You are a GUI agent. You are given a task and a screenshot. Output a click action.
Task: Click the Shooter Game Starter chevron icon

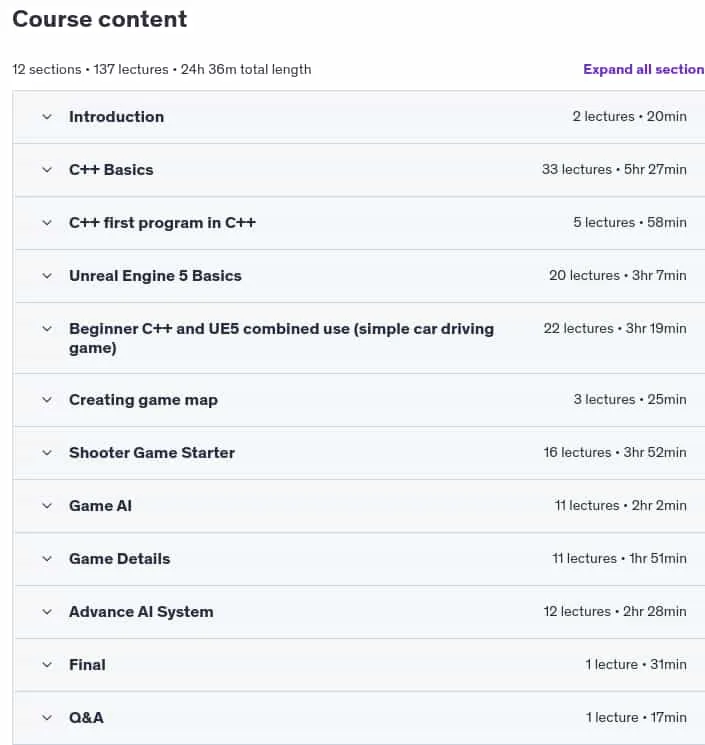[x=47, y=453]
